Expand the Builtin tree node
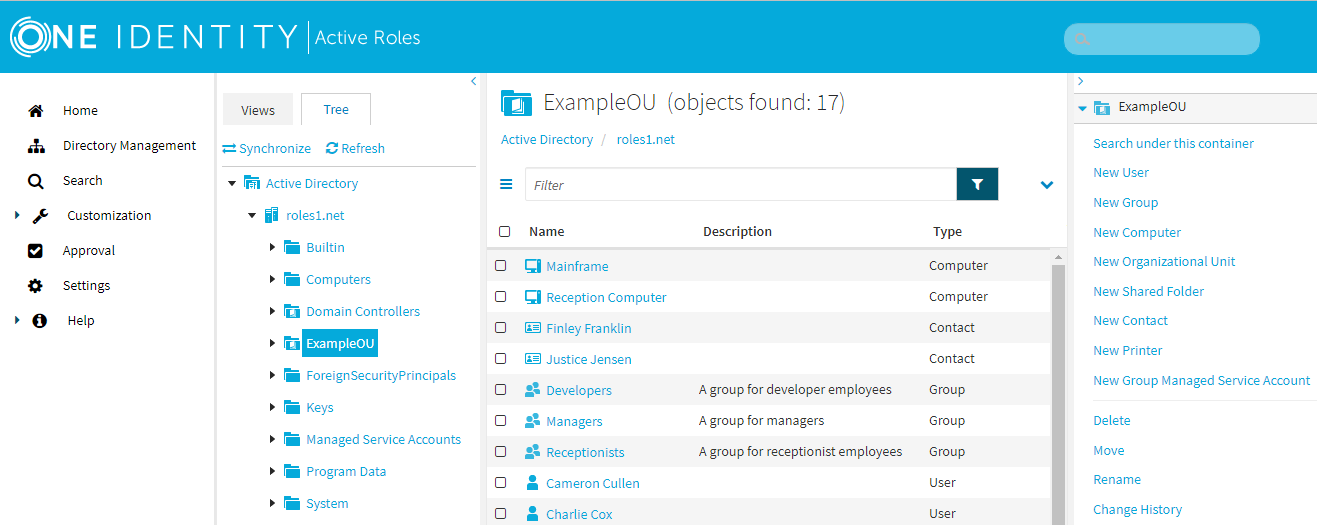Image resolution: width=1317 pixels, height=525 pixels. pyautogui.click(x=273, y=247)
